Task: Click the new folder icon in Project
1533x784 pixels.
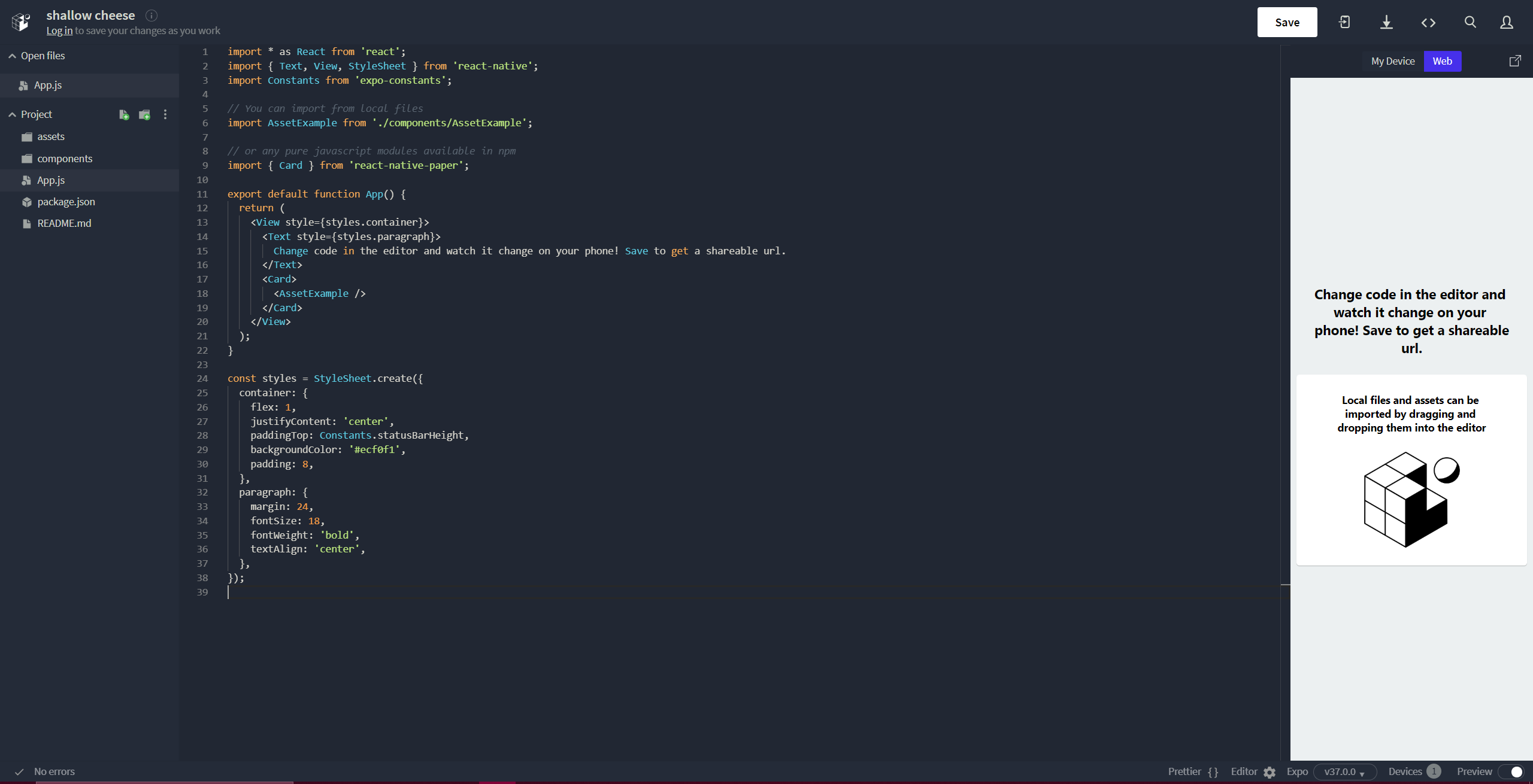Action: [144, 114]
